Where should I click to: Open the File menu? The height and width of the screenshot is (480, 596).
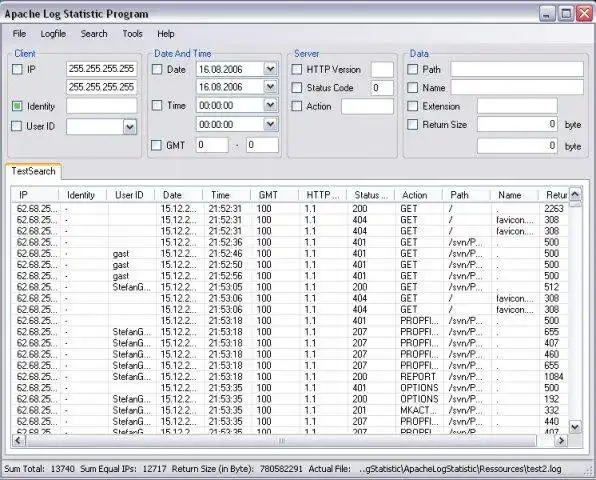(19, 34)
